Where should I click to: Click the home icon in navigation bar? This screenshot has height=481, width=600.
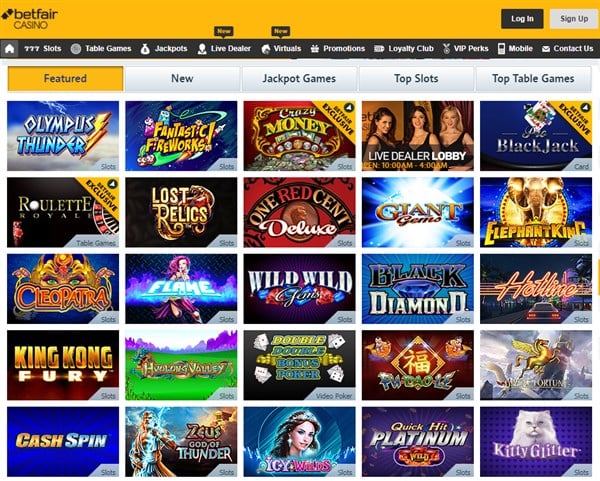click(9, 49)
